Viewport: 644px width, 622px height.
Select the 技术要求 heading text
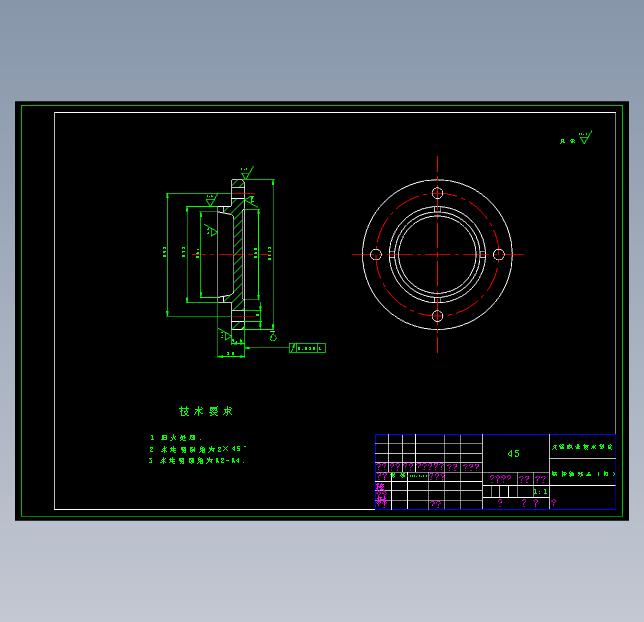206,411
